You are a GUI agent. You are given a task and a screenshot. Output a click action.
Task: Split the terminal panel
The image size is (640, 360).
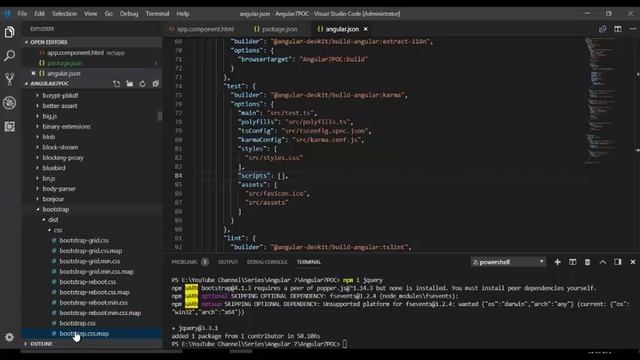(x=573, y=262)
